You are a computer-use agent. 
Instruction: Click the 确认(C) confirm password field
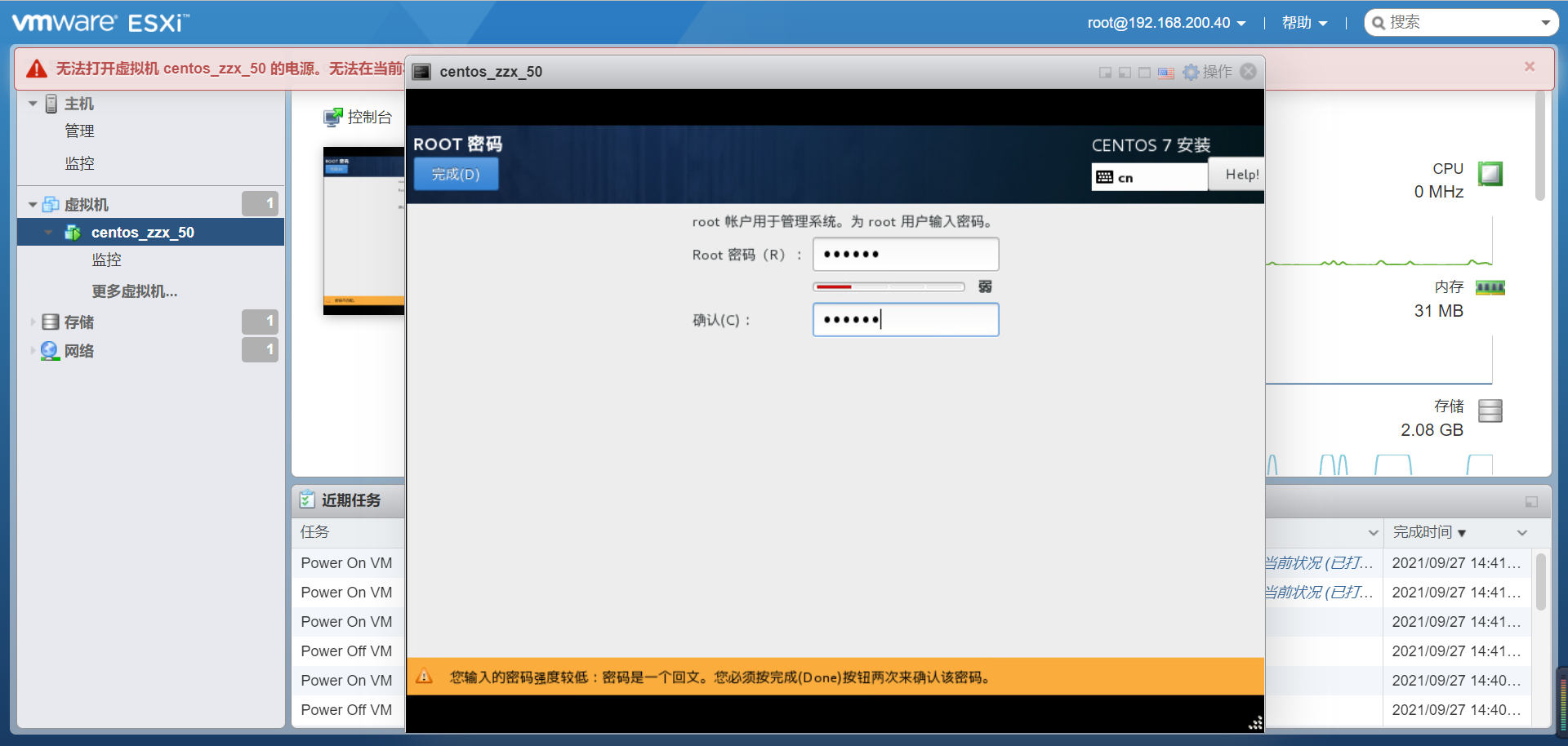click(x=906, y=319)
